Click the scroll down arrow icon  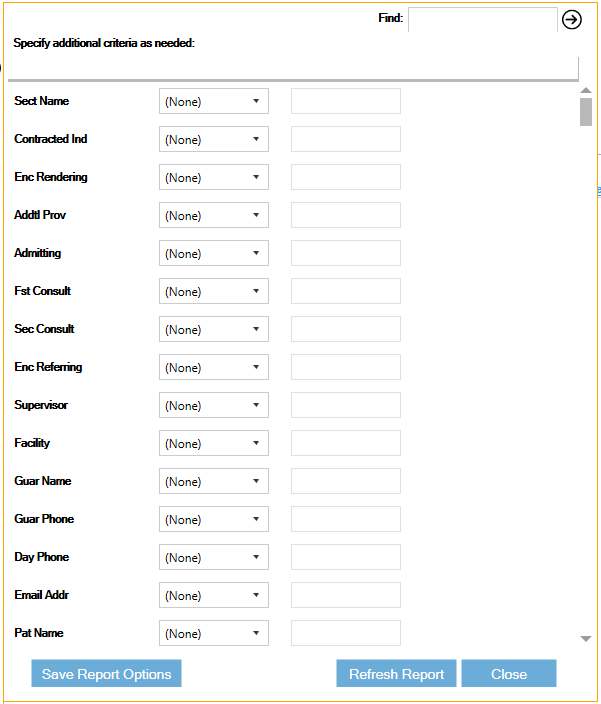(585, 638)
